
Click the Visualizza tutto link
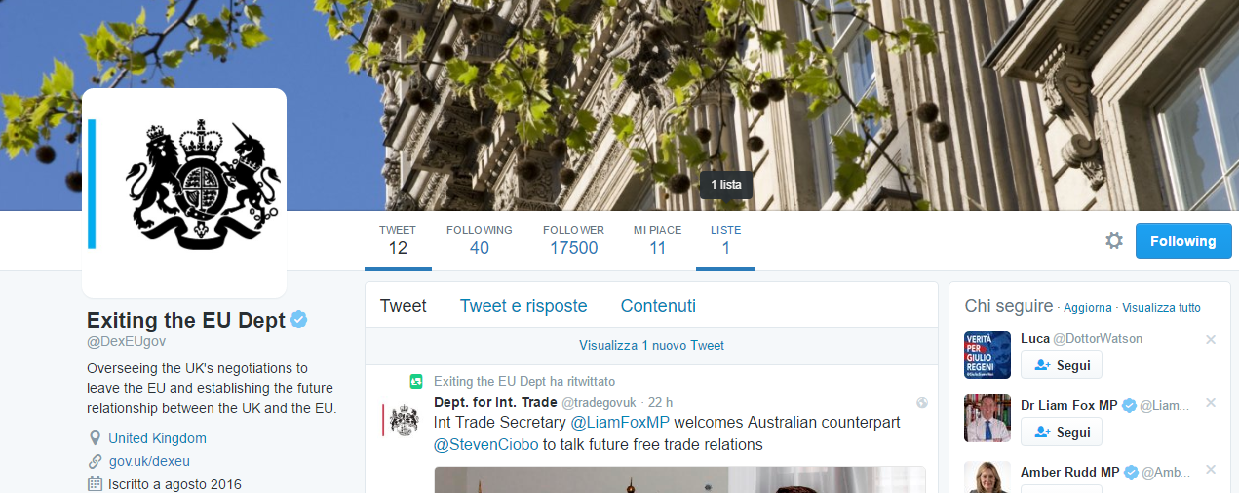click(x=1161, y=308)
